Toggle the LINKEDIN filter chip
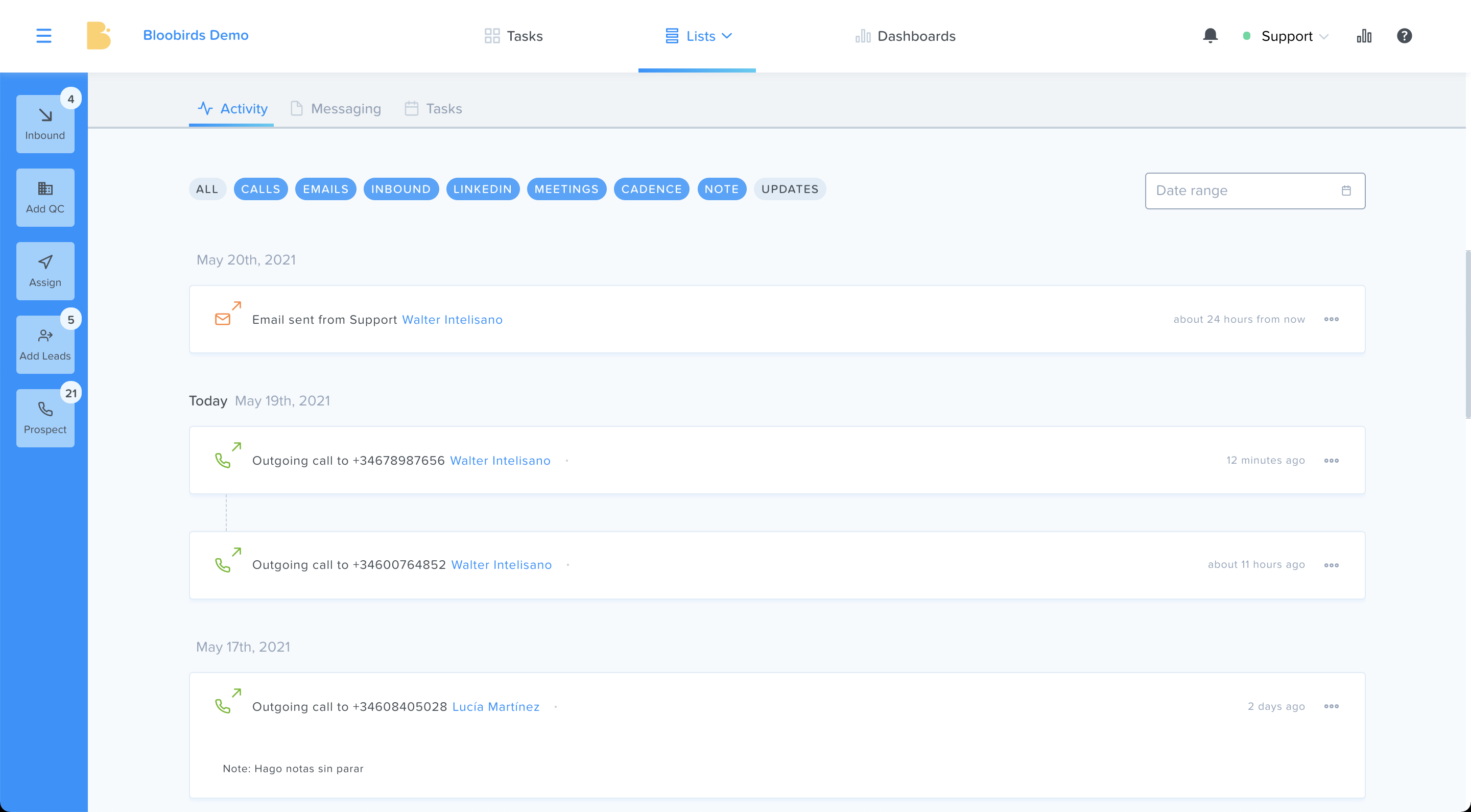The image size is (1471, 812). pos(483,189)
